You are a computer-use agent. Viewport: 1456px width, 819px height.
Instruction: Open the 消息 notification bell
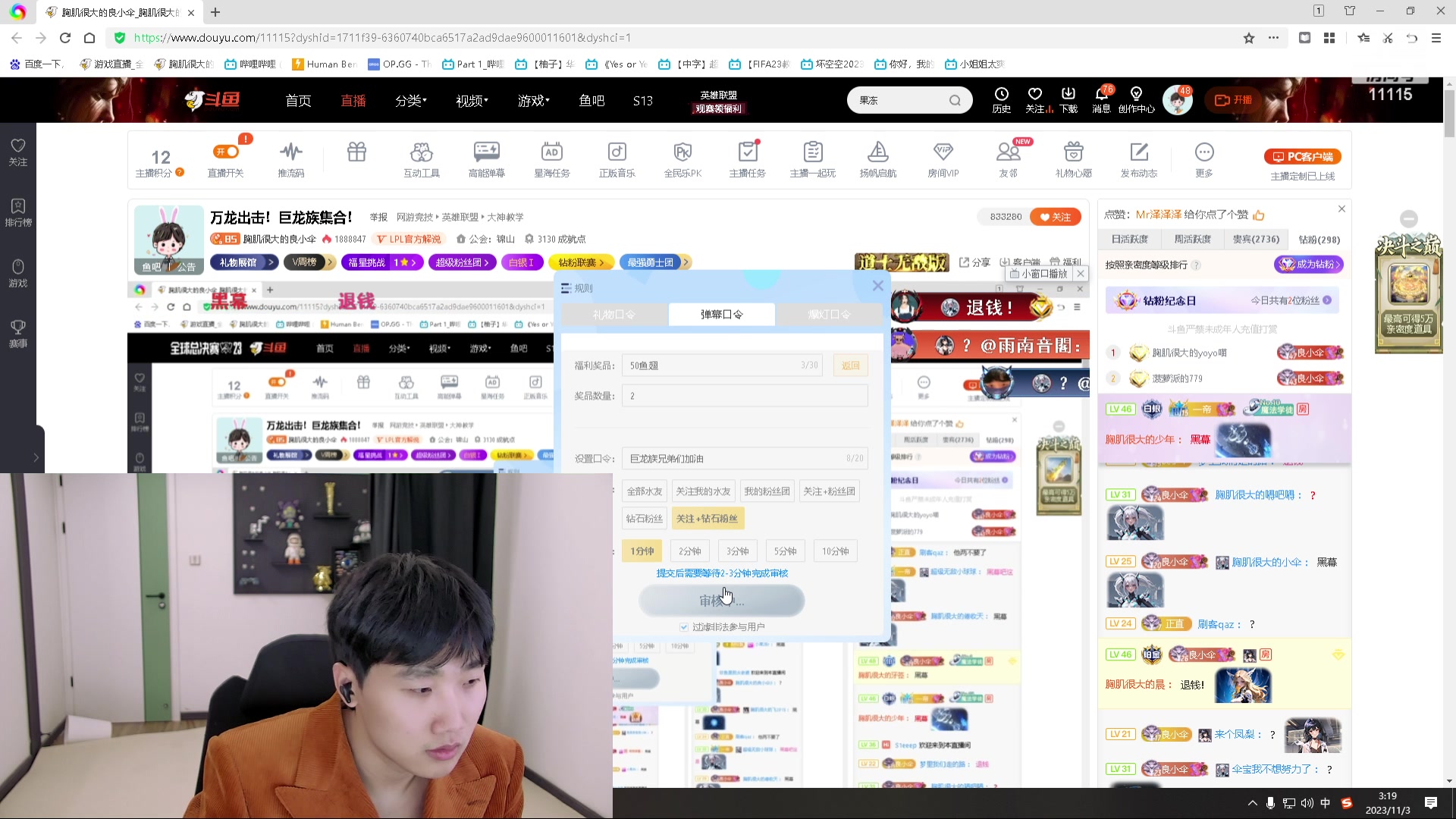(x=1102, y=94)
